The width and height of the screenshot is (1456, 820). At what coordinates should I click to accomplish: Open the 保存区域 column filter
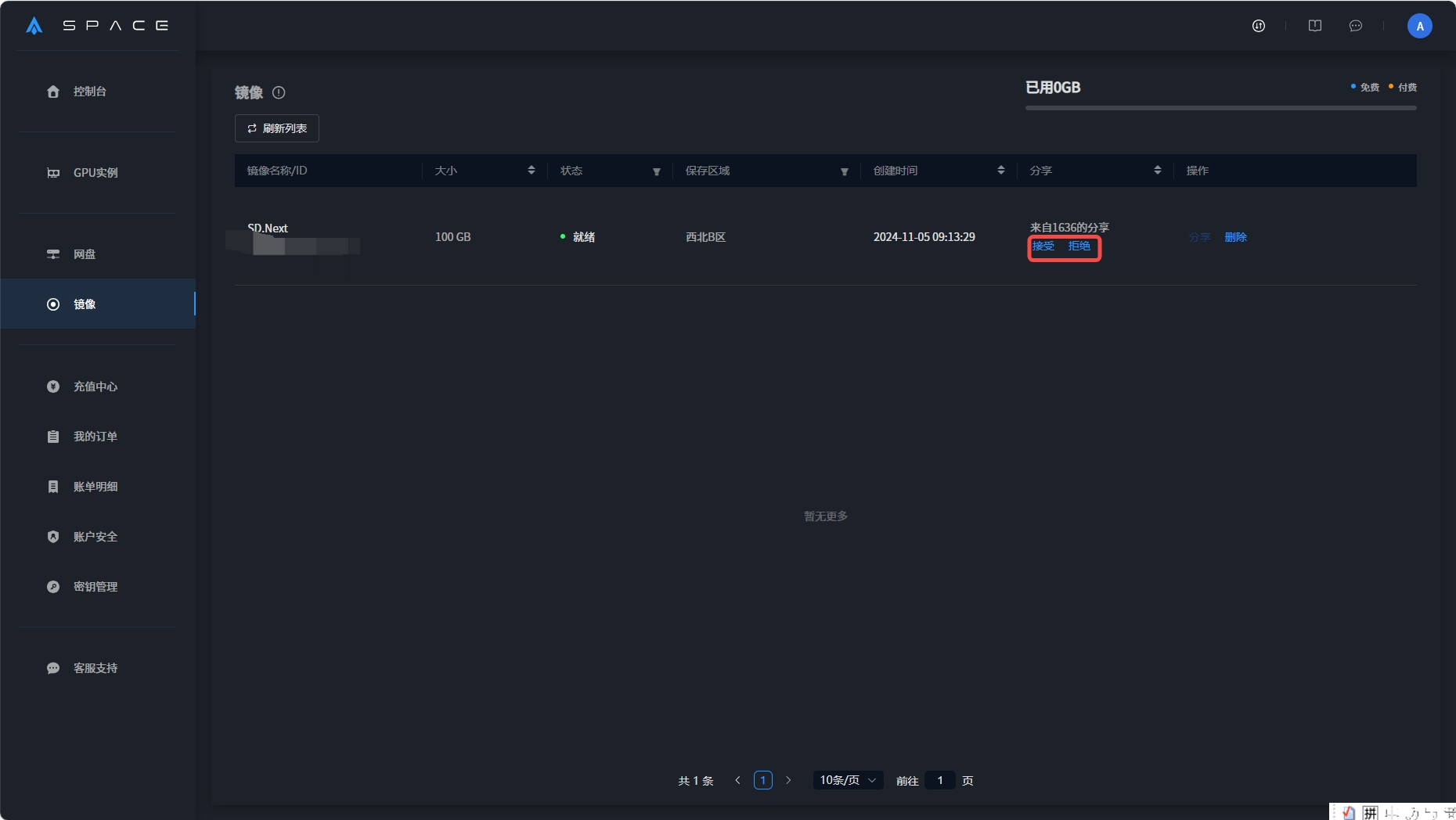click(845, 171)
